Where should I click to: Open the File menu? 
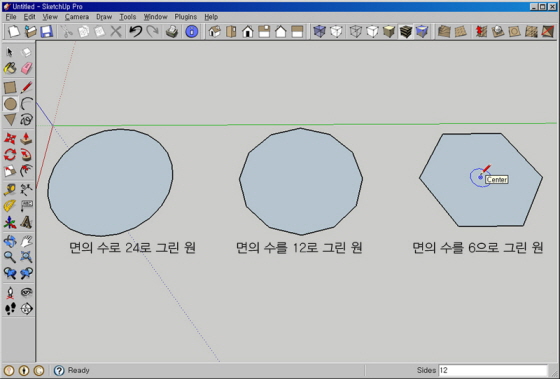click(x=11, y=17)
